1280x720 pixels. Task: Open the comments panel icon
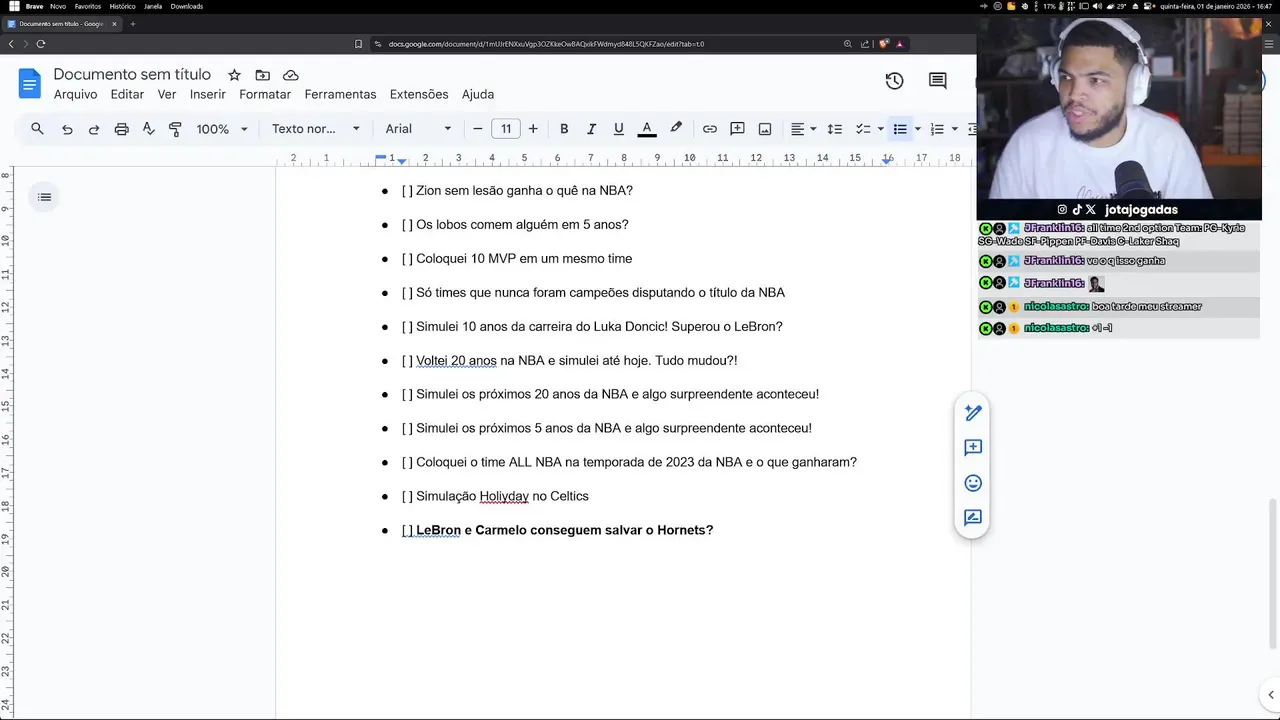[937, 81]
